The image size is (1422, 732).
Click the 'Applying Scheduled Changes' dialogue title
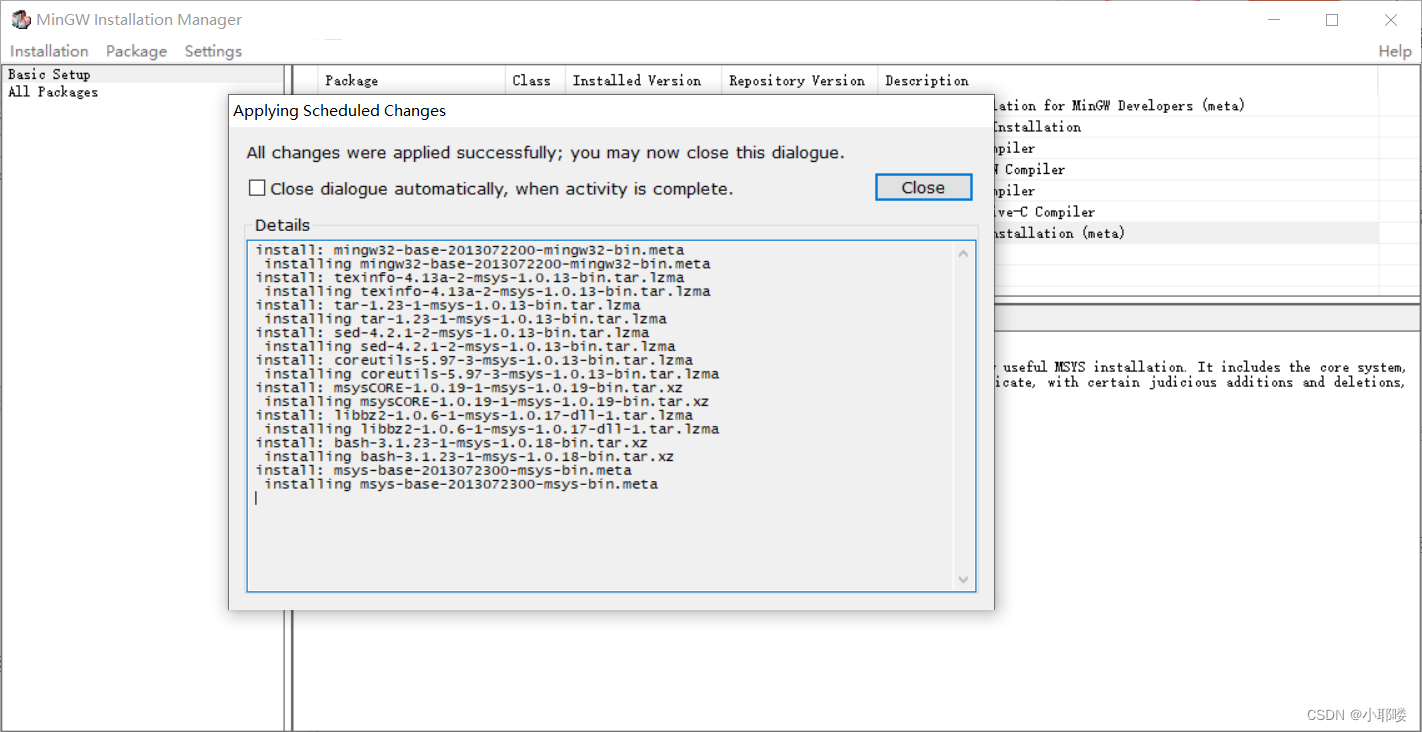(340, 111)
